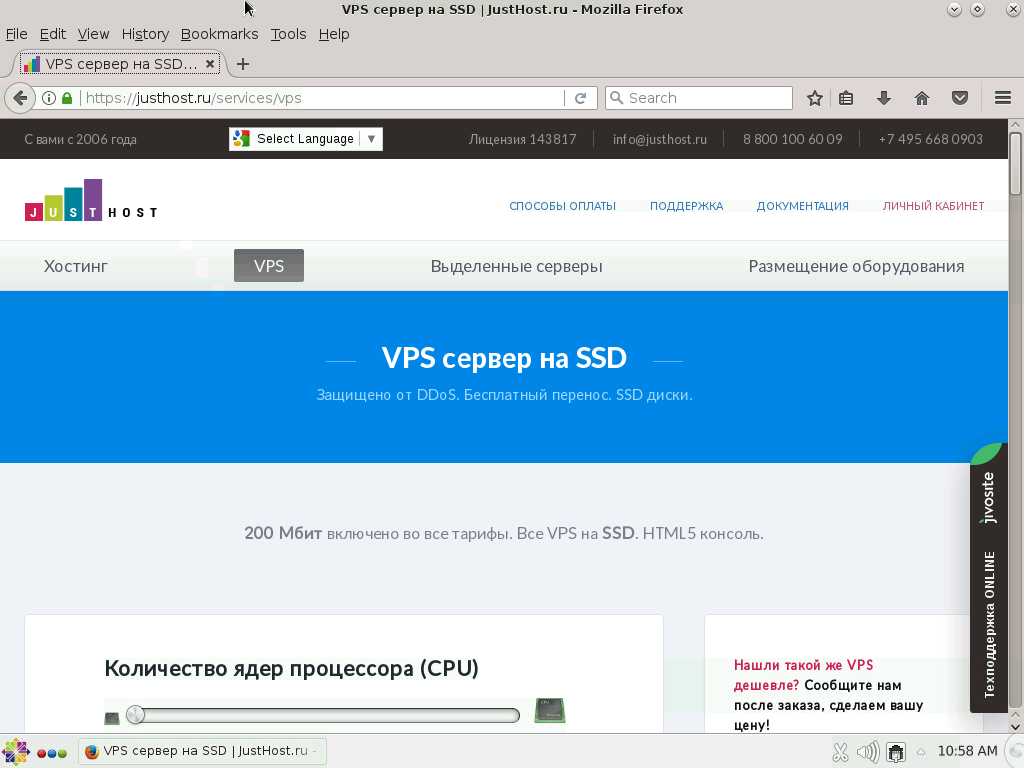The image size is (1024, 768).
Task: Click phone number +7 495 668 0903
Action: (931, 139)
